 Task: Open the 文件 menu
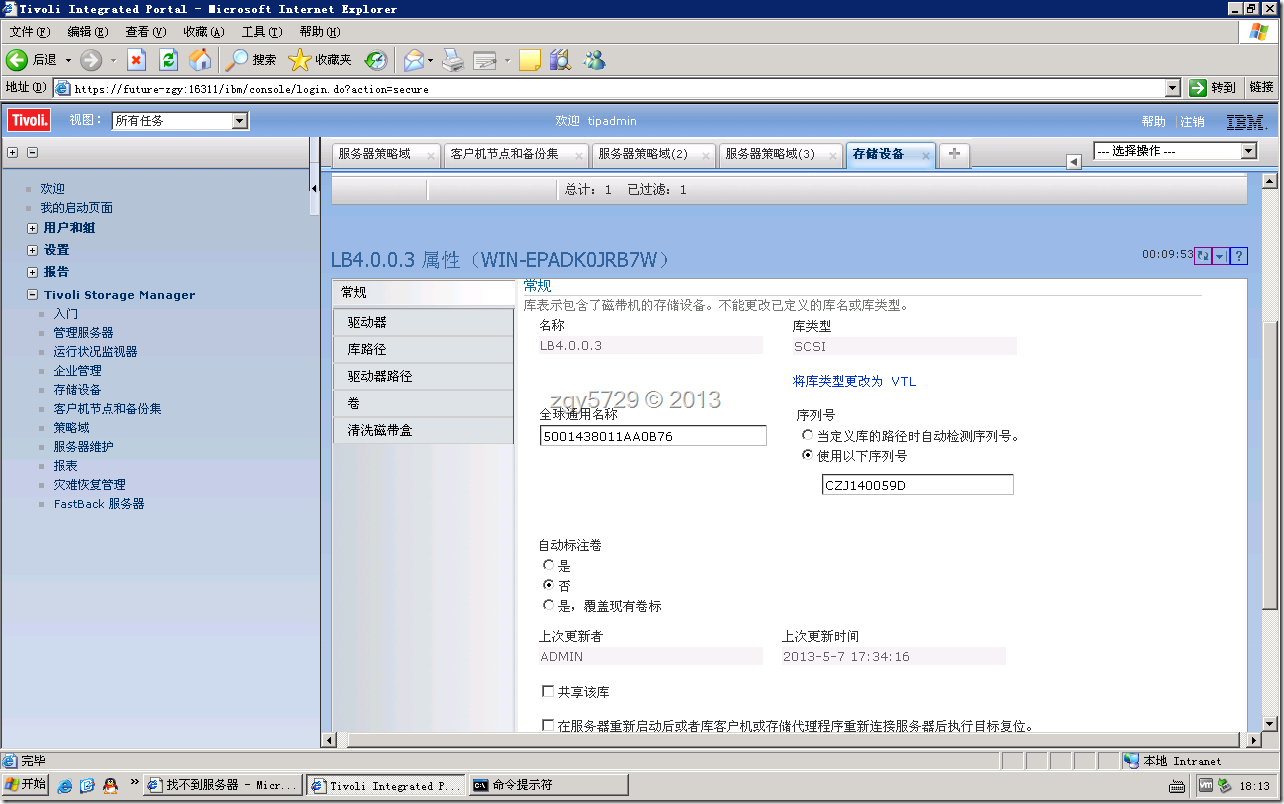pos(29,32)
